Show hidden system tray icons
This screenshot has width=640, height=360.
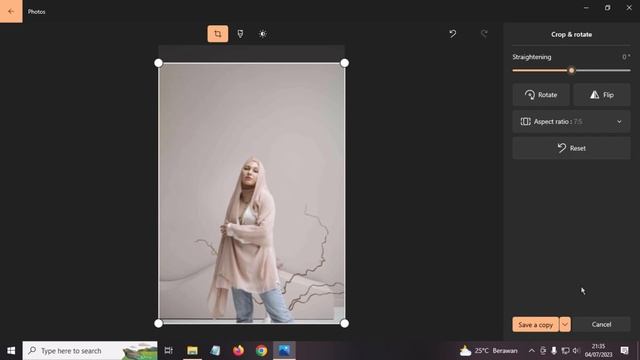click(x=531, y=351)
